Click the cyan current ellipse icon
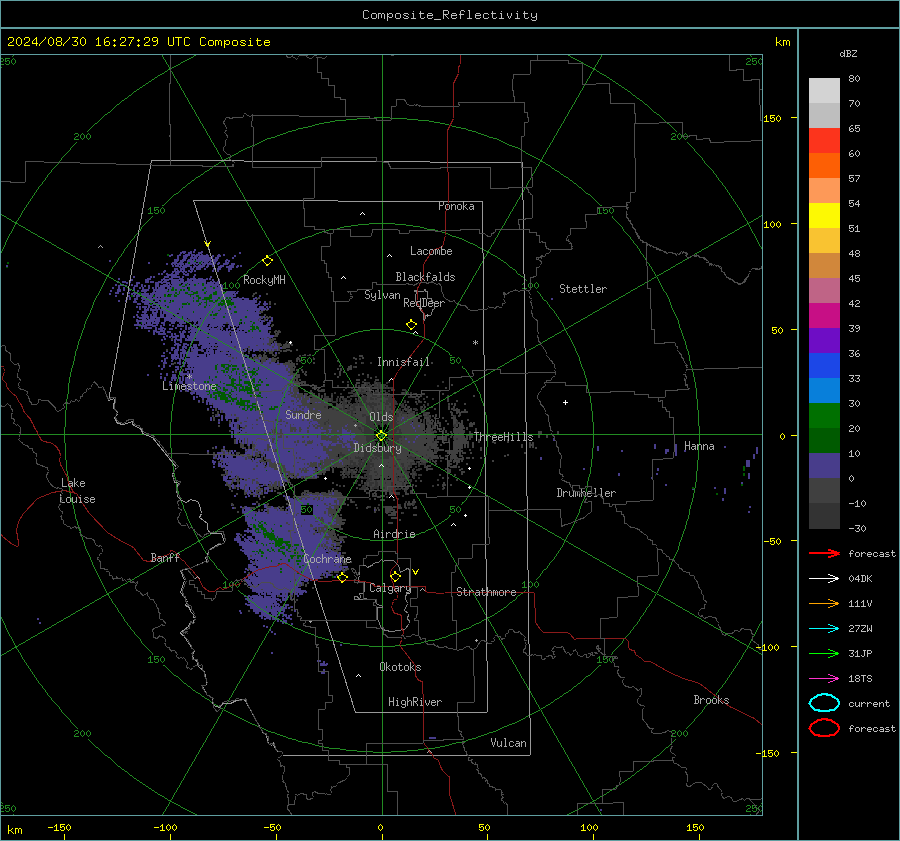This screenshot has height=841, width=900. (824, 703)
